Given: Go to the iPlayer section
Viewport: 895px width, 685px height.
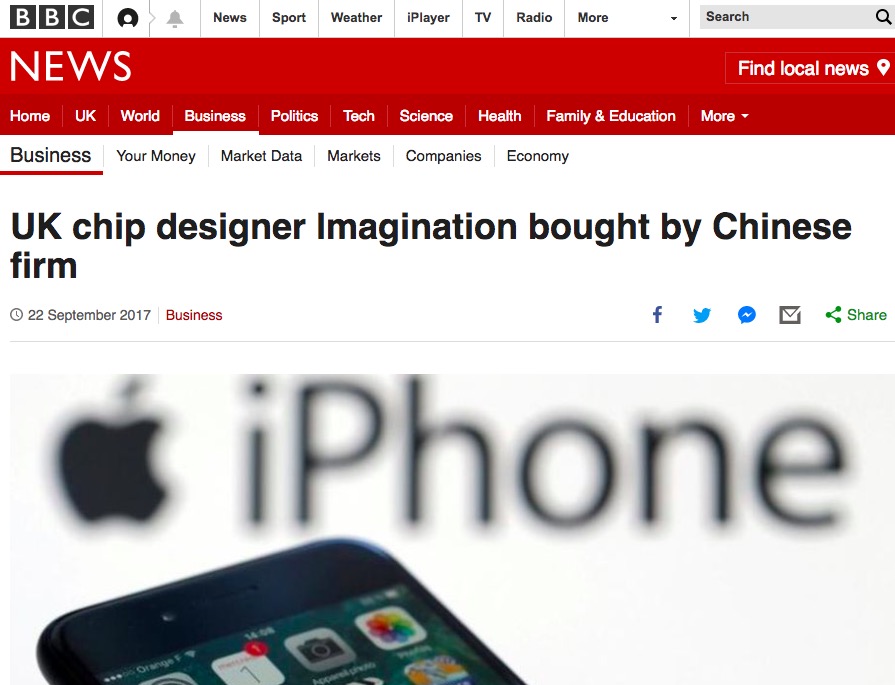Looking at the screenshot, I should point(428,18).
